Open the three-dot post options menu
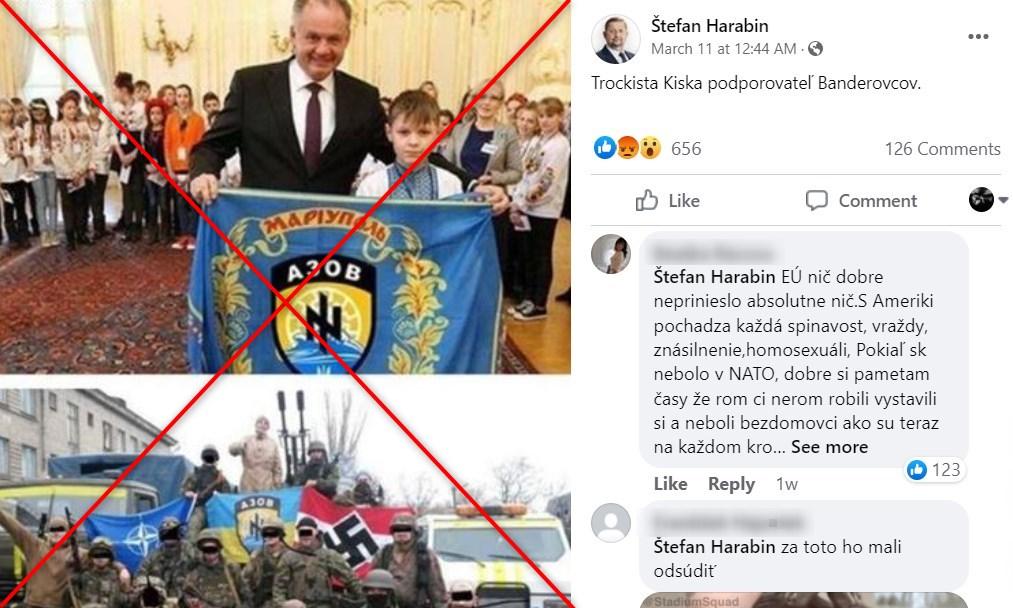The height and width of the screenshot is (608, 1013). [978, 37]
